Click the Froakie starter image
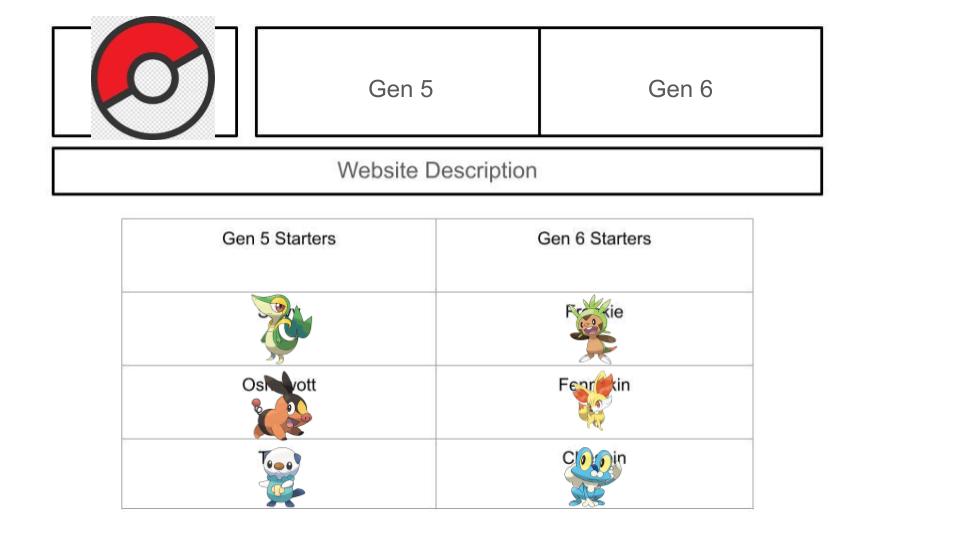 (x=593, y=477)
